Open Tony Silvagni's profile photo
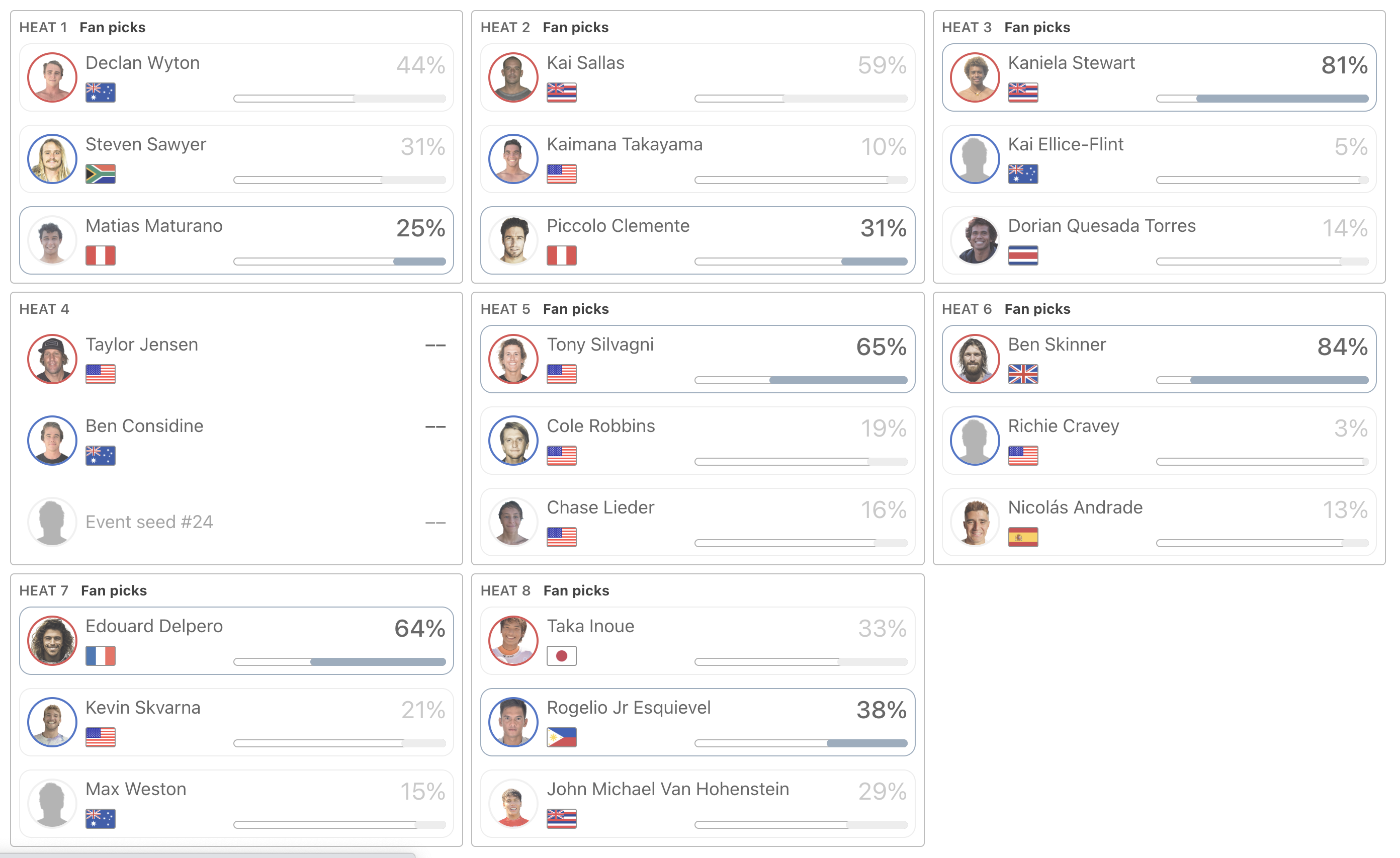 [513, 359]
